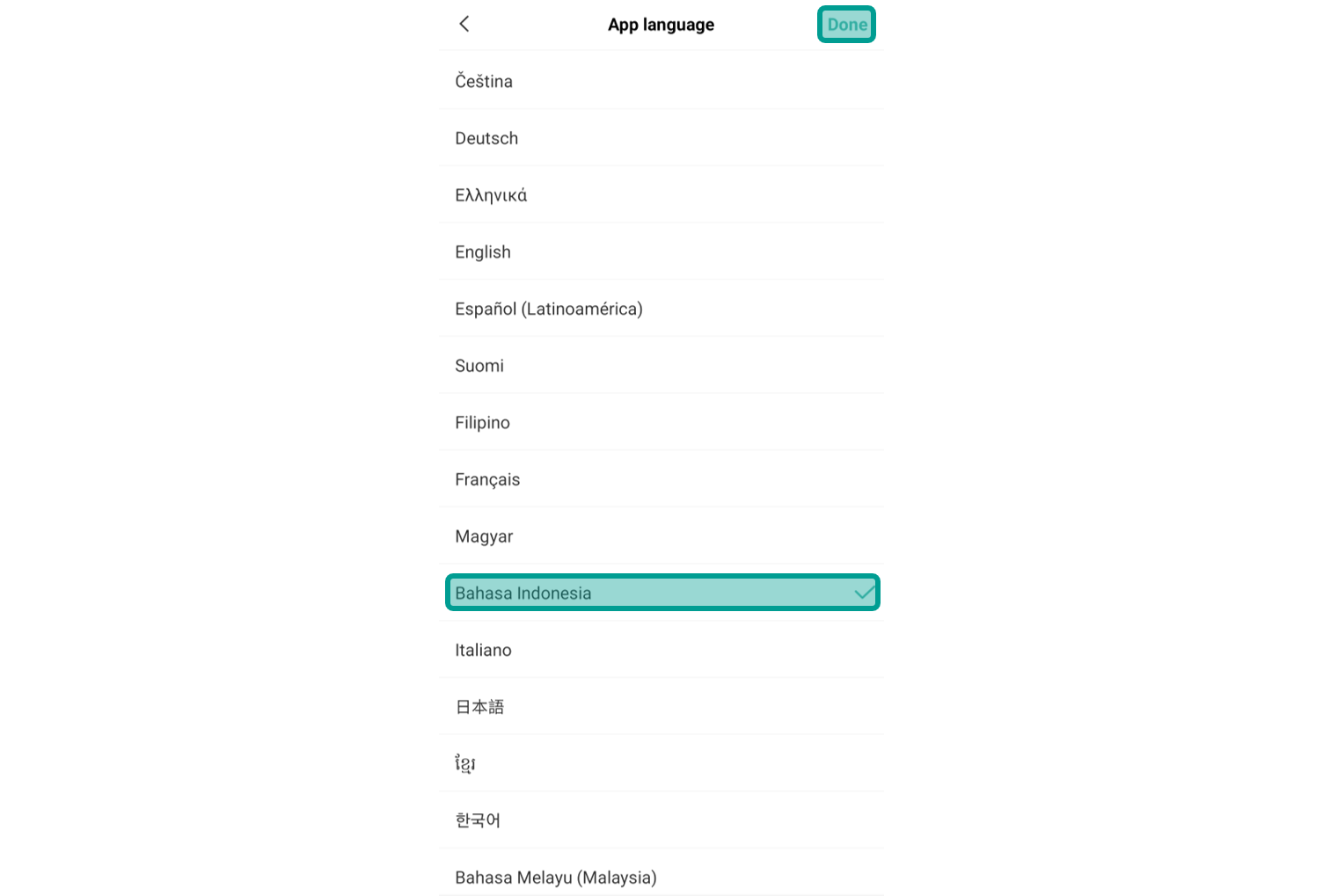Choose Suomi language
Screen dimensions: 1323x896
(661, 366)
